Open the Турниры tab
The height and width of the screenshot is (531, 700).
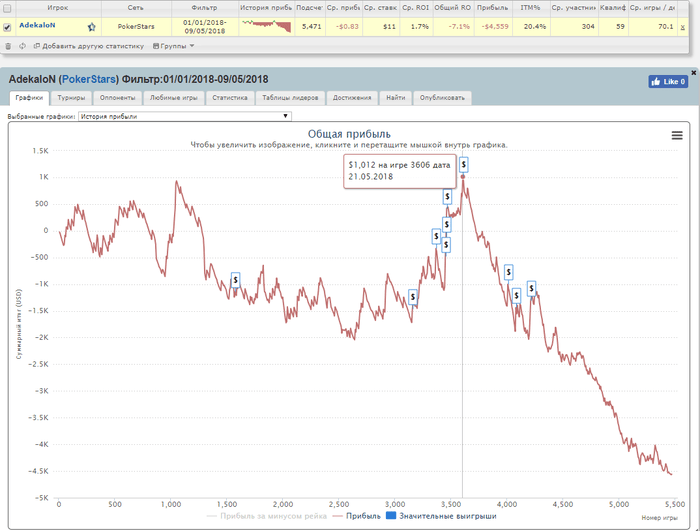[x=71, y=98]
